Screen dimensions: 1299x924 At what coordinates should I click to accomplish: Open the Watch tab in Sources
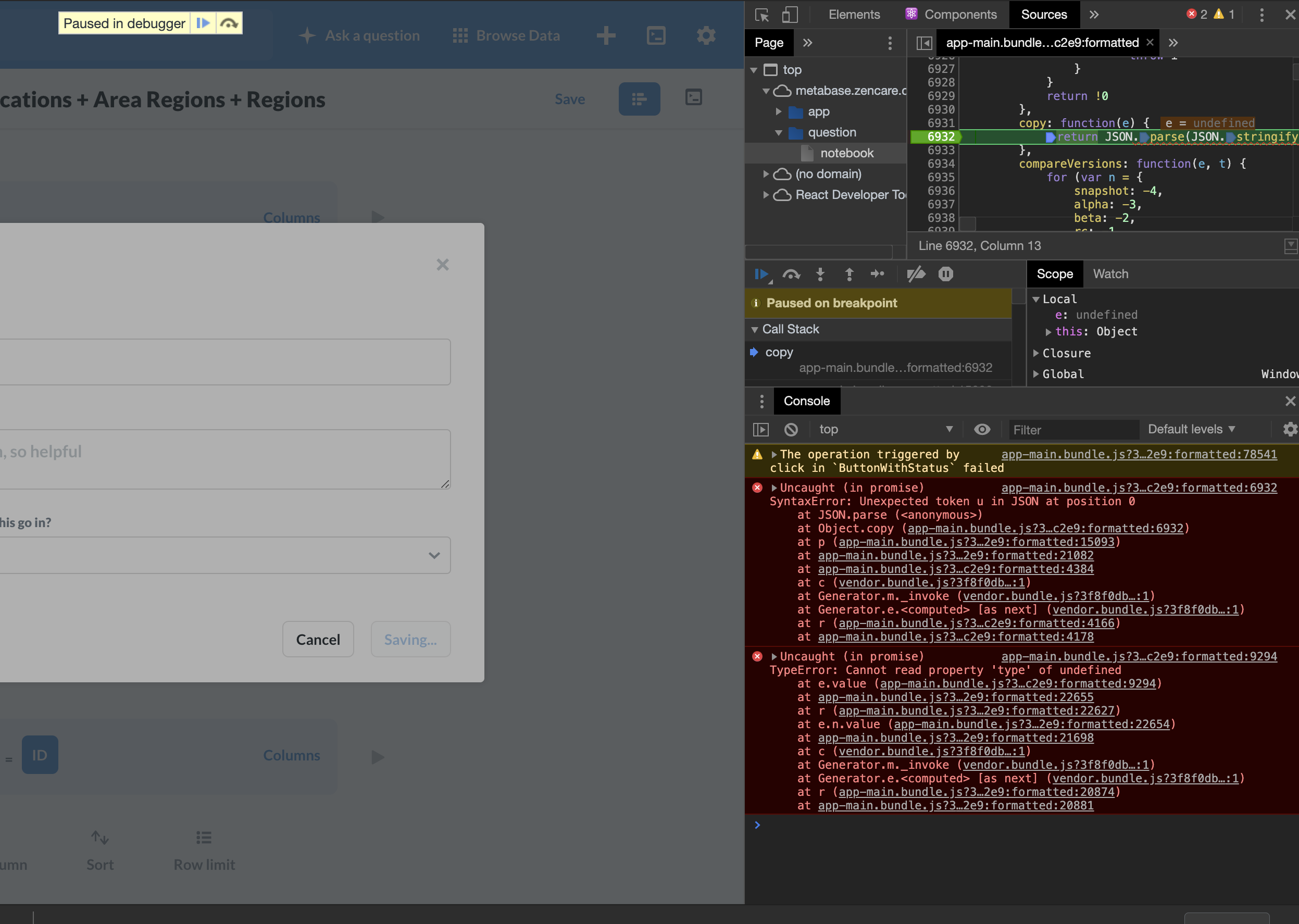pyautogui.click(x=1110, y=273)
